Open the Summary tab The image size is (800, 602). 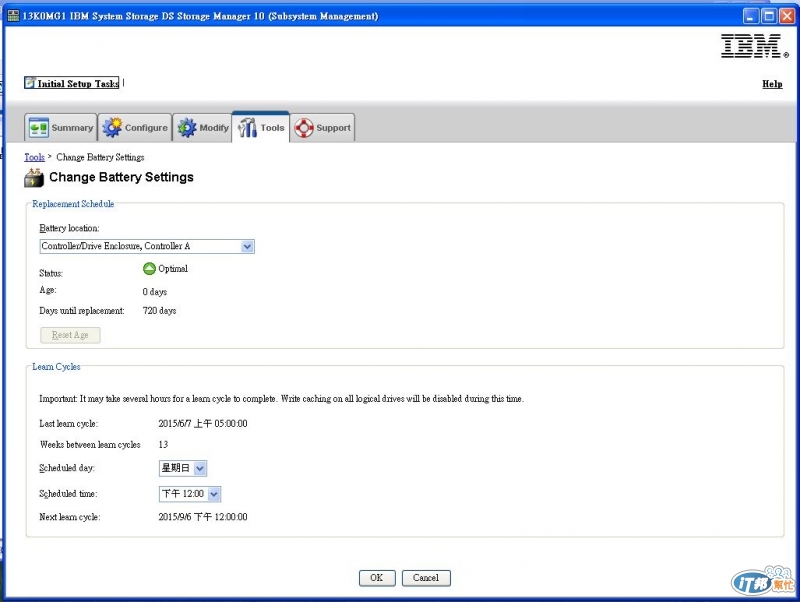coord(61,128)
